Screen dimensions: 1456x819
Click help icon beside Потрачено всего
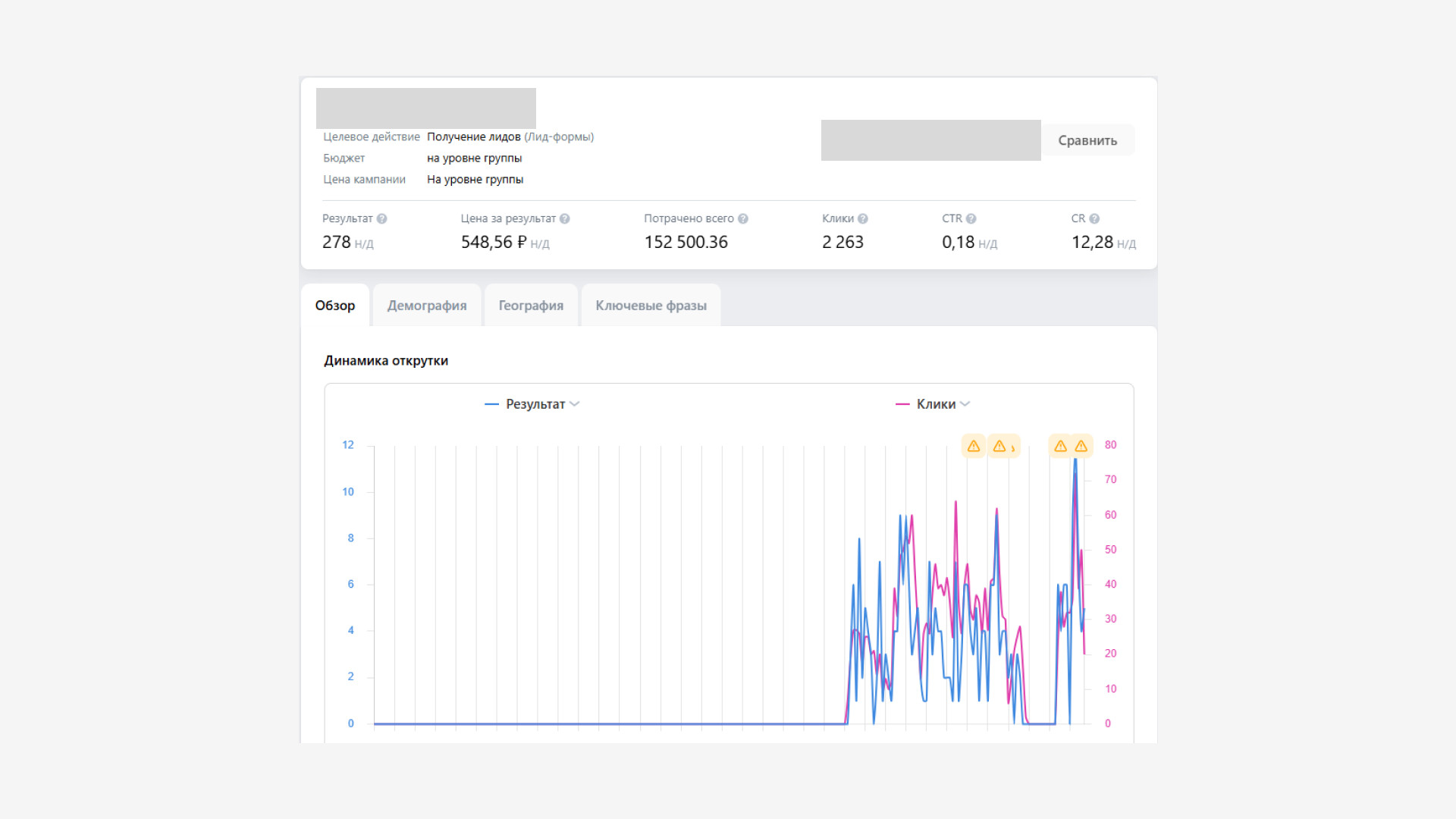point(743,219)
